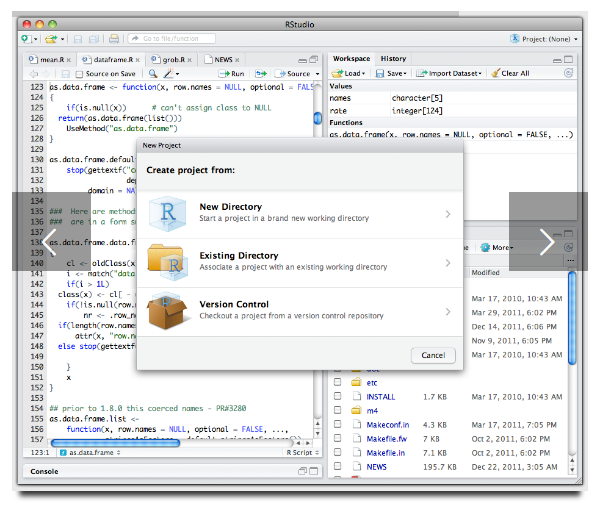The height and width of the screenshot is (506, 600).
Task: Click the save current document toolbar icon
Action: (78, 39)
